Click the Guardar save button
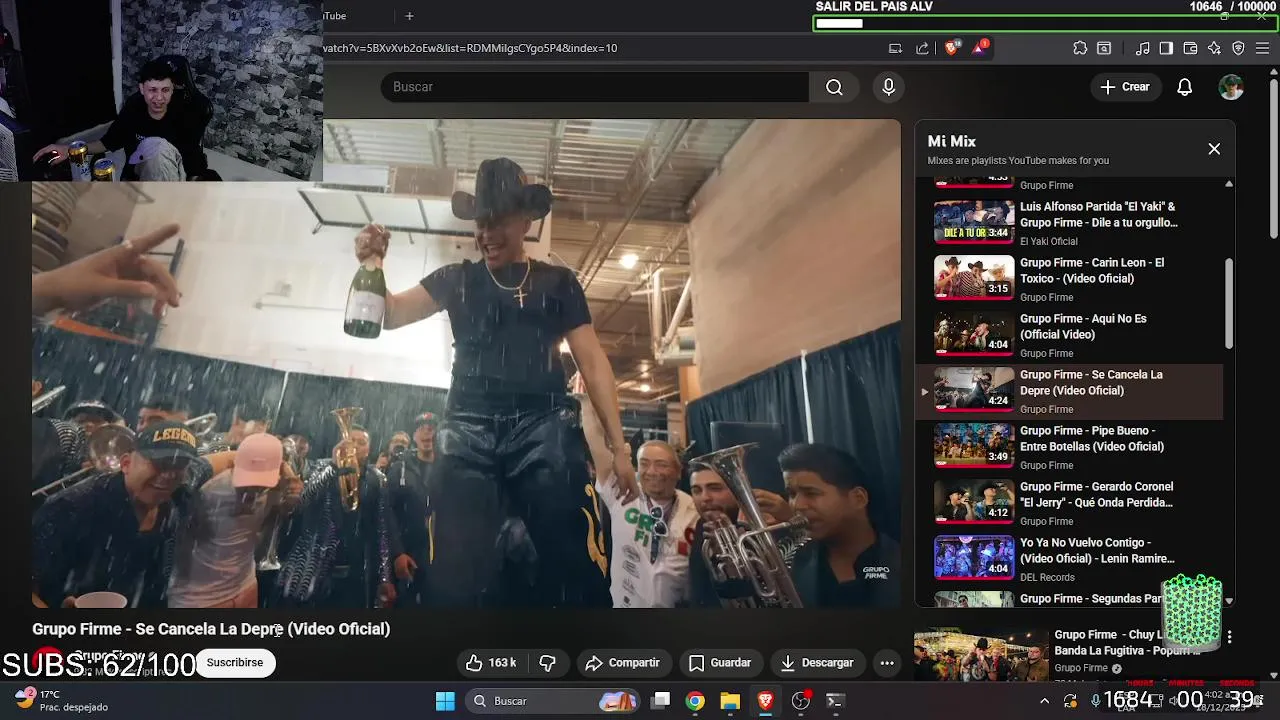Screen dimensions: 1280x720 click(720, 662)
